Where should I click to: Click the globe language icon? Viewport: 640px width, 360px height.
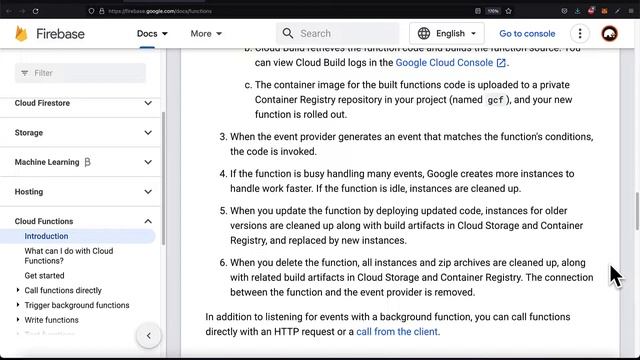pyautogui.click(x=424, y=33)
